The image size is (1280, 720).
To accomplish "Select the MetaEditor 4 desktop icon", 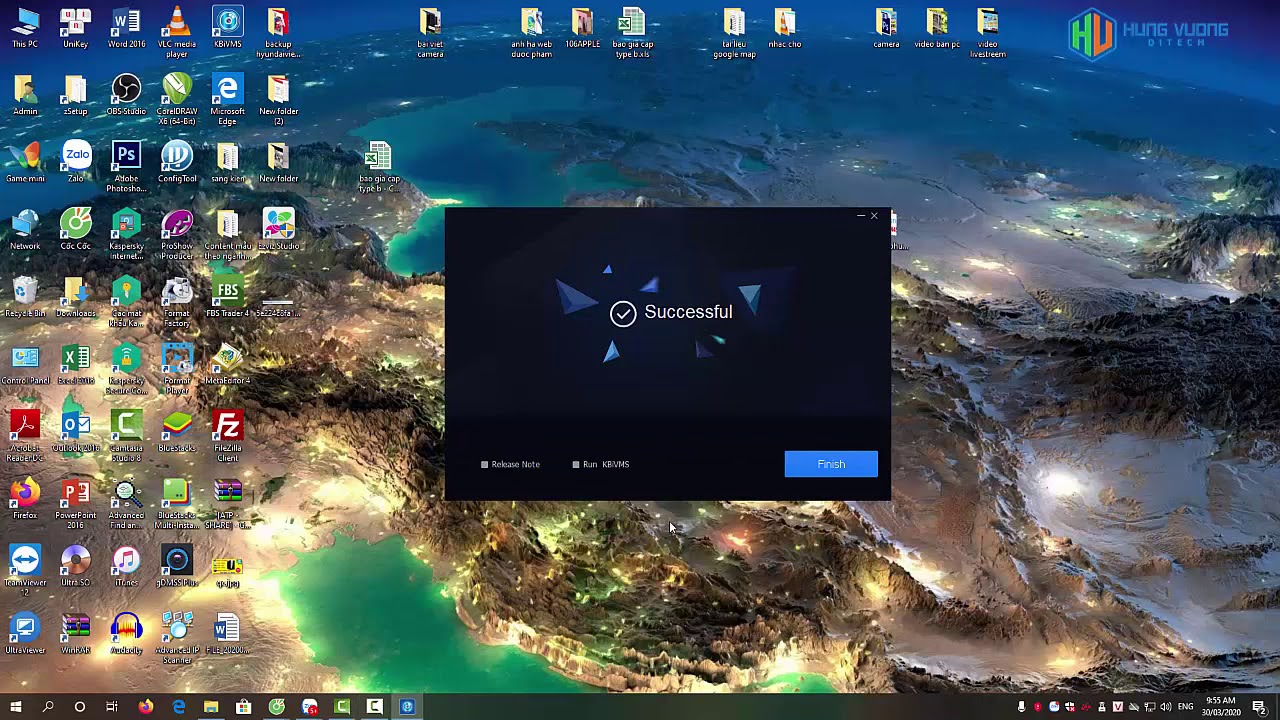I will 227,364.
